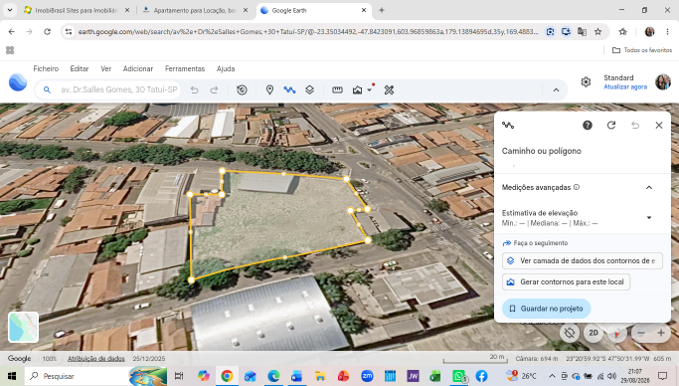Open Google Earth settings gear
Screen dimensions: 679x386
point(585,81)
